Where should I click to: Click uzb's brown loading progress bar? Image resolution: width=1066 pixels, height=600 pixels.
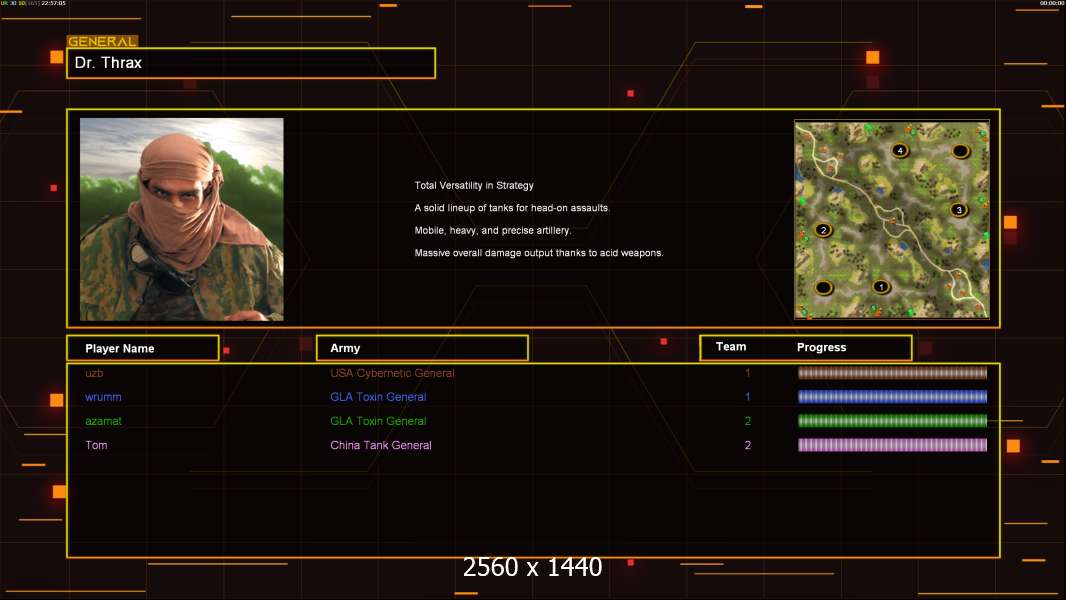click(x=892, y=372)
